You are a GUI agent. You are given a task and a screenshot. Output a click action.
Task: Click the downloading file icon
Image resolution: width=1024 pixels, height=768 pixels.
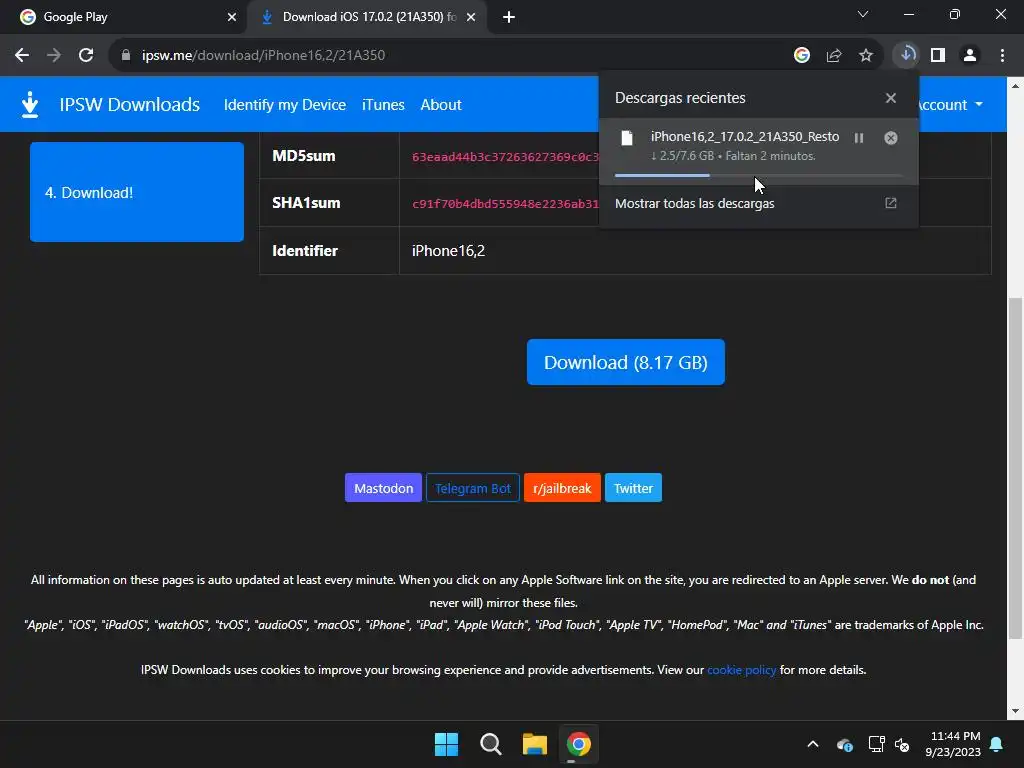627,138
